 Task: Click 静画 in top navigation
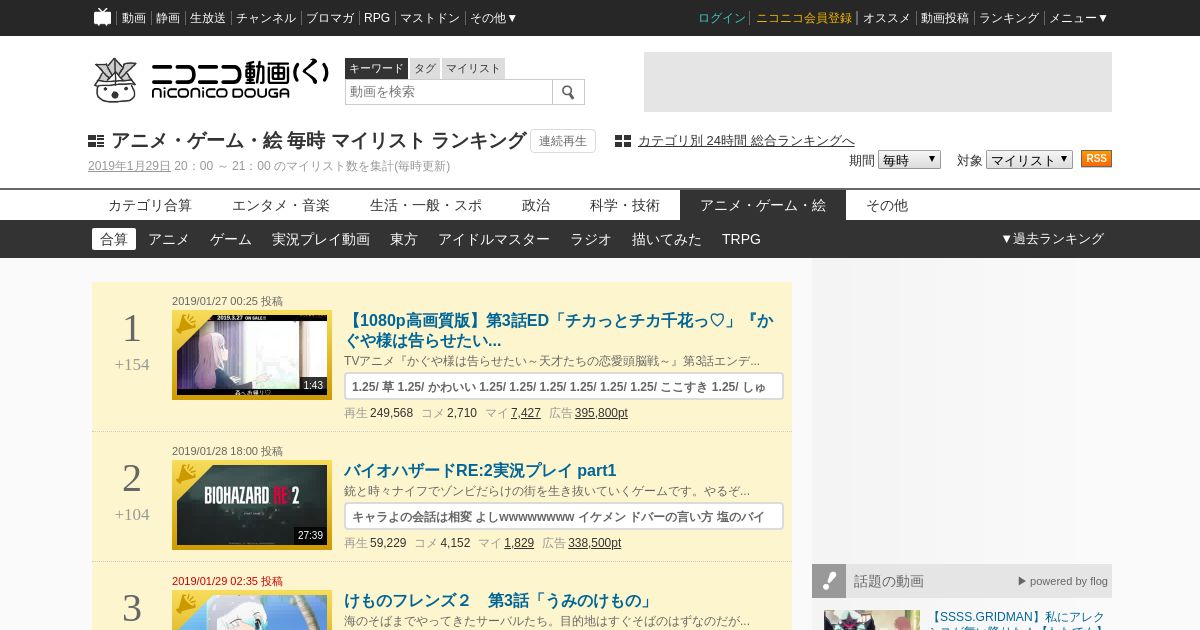(x=168, y=18)
